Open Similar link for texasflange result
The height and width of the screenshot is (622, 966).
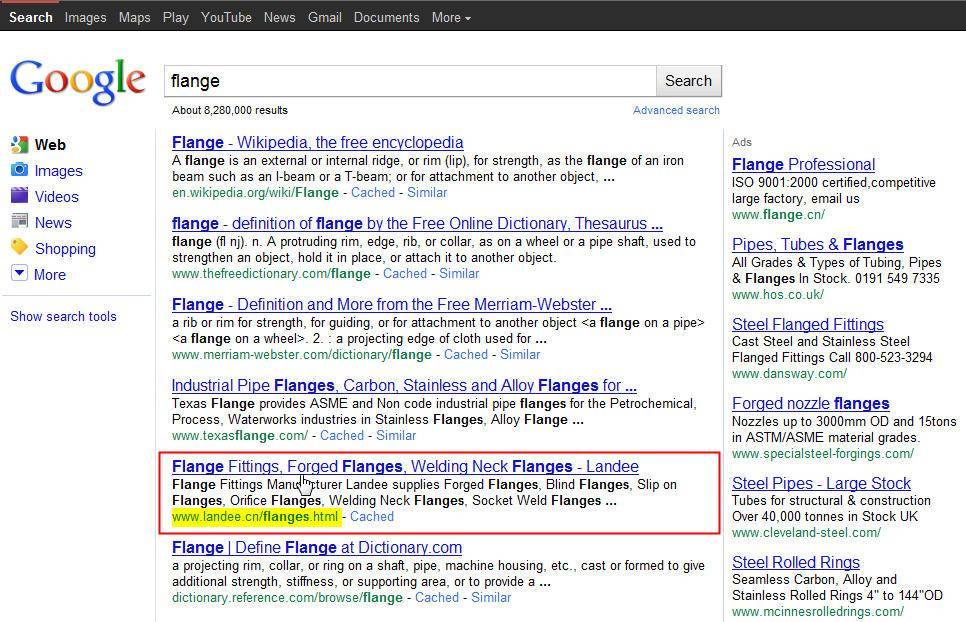click(x=396, y=435)
